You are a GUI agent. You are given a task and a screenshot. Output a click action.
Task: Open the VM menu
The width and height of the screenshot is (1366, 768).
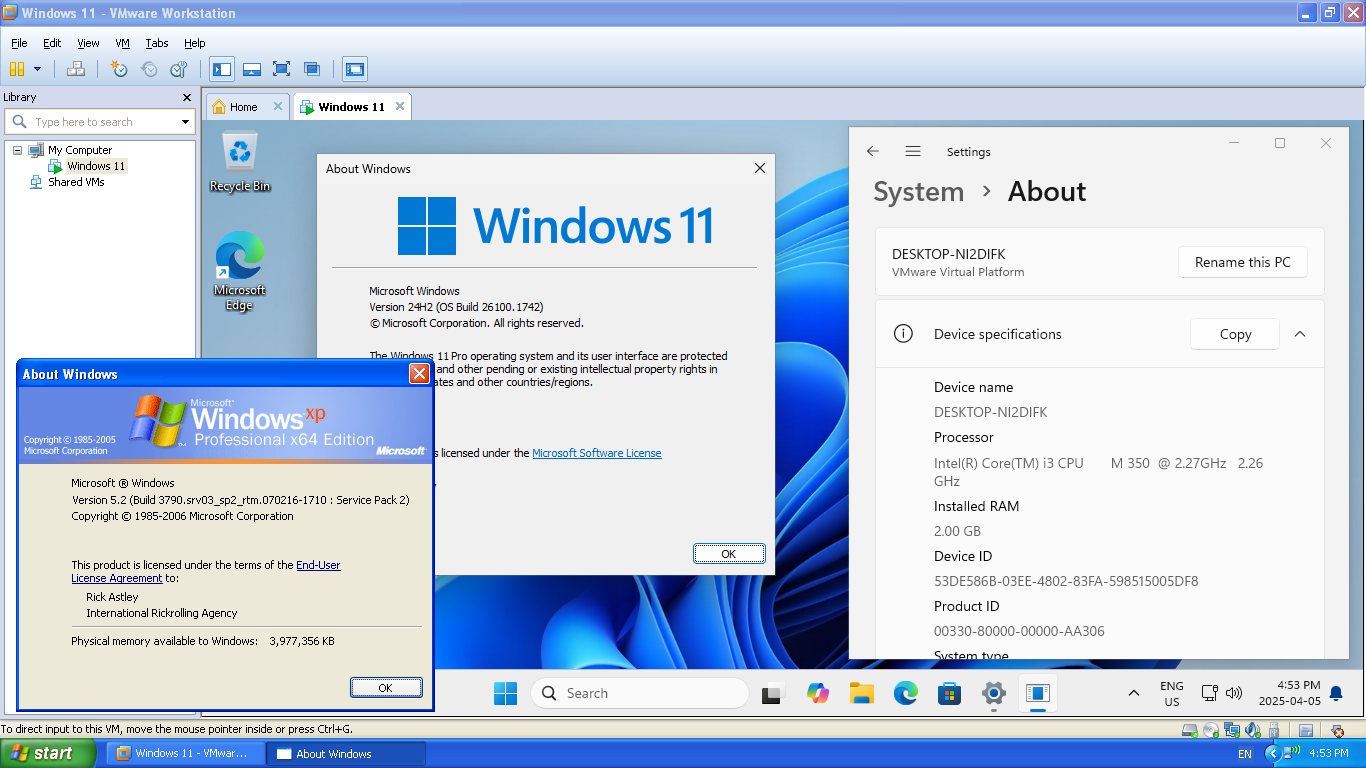(x=122, y=43)
